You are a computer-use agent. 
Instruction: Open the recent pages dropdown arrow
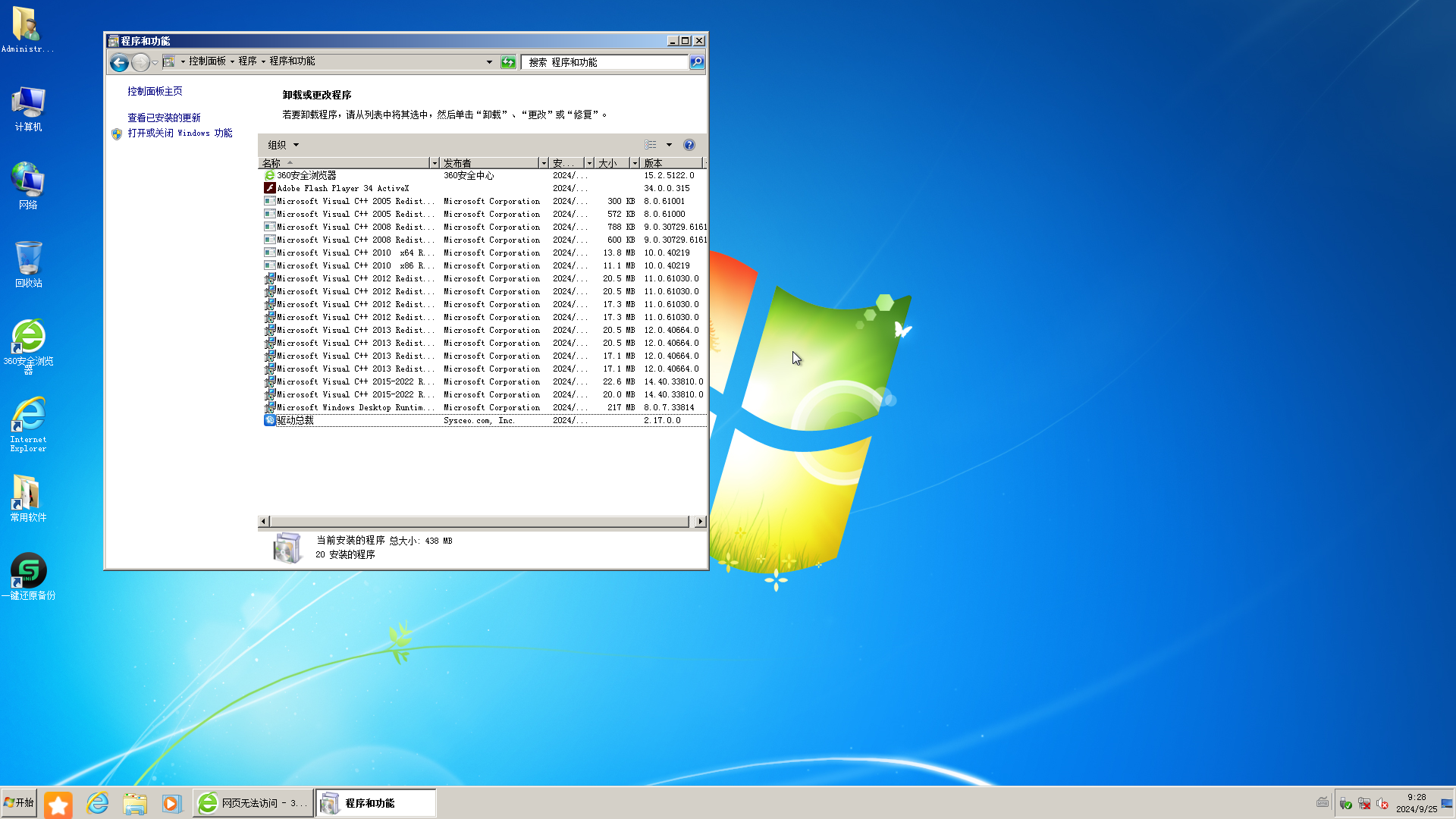coord(155,62)
